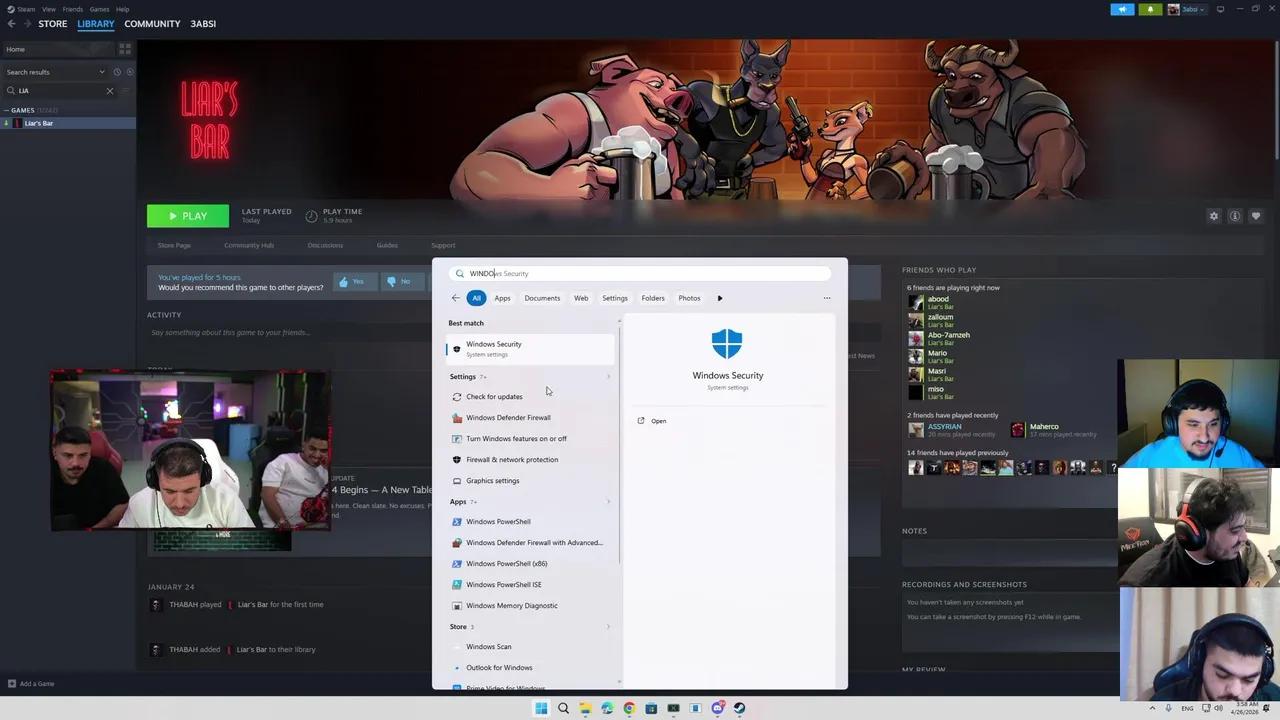The image size is (1280, 720).
Task: Recommend the game with the Yes button
Action: 354,282
